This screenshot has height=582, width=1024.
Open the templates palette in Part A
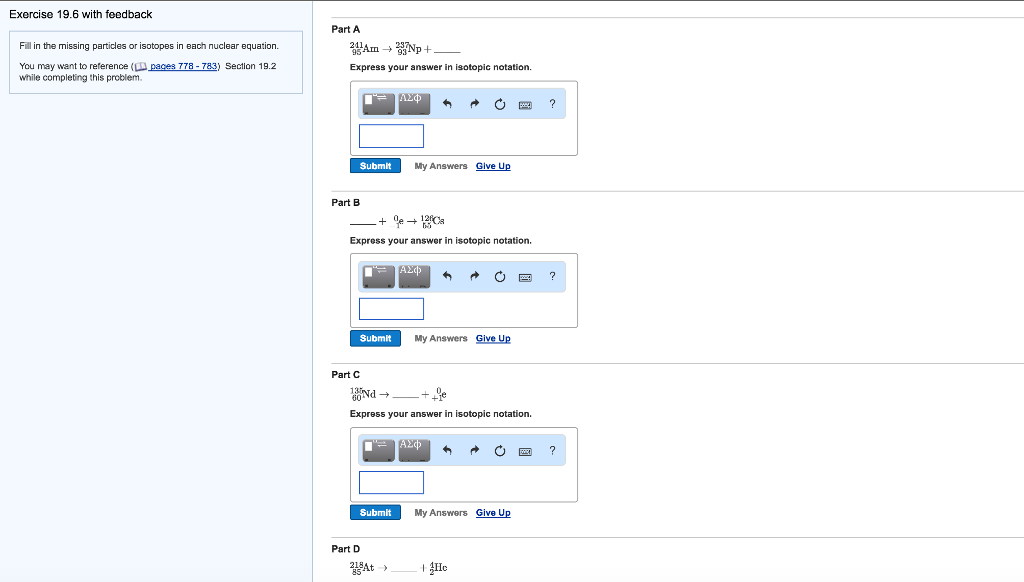(379, 103)
